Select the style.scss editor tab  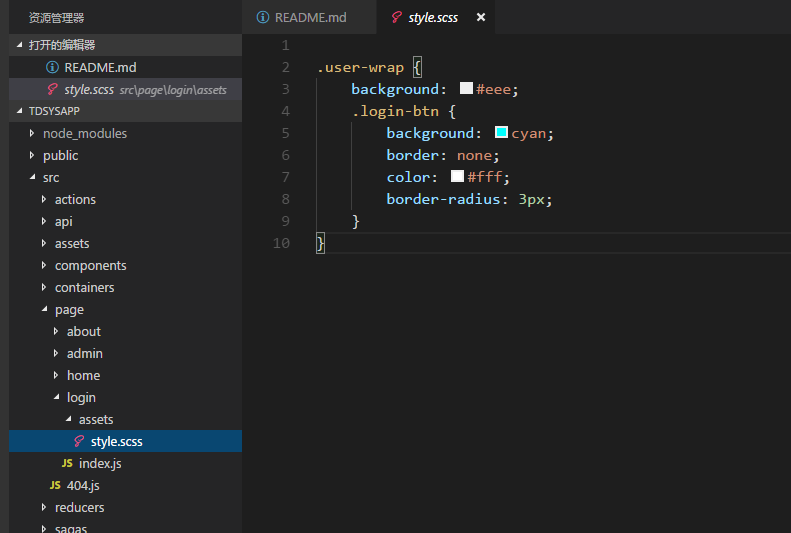[x=435, y=17]
